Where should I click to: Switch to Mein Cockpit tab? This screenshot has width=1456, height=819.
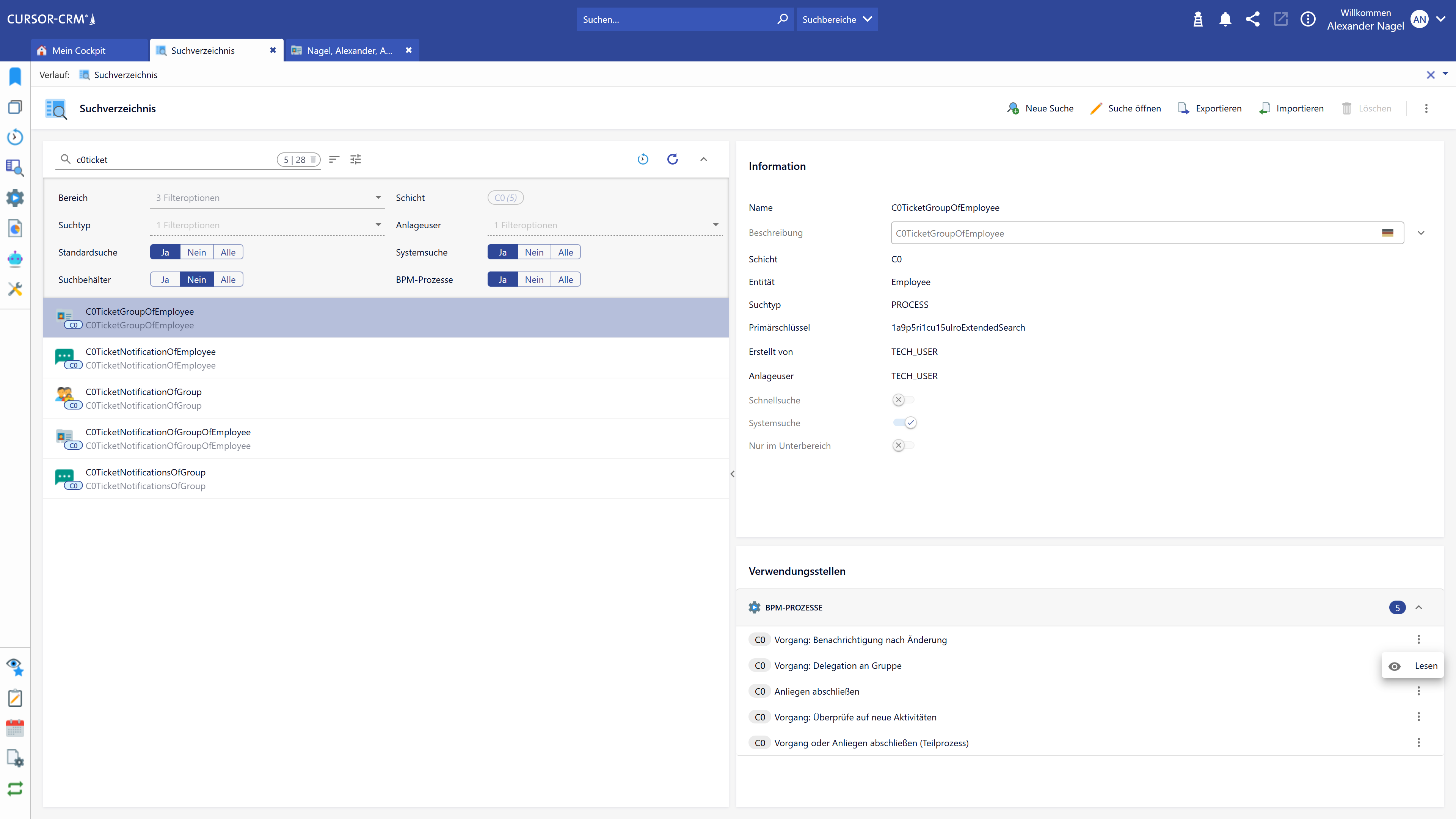point(90,50)
